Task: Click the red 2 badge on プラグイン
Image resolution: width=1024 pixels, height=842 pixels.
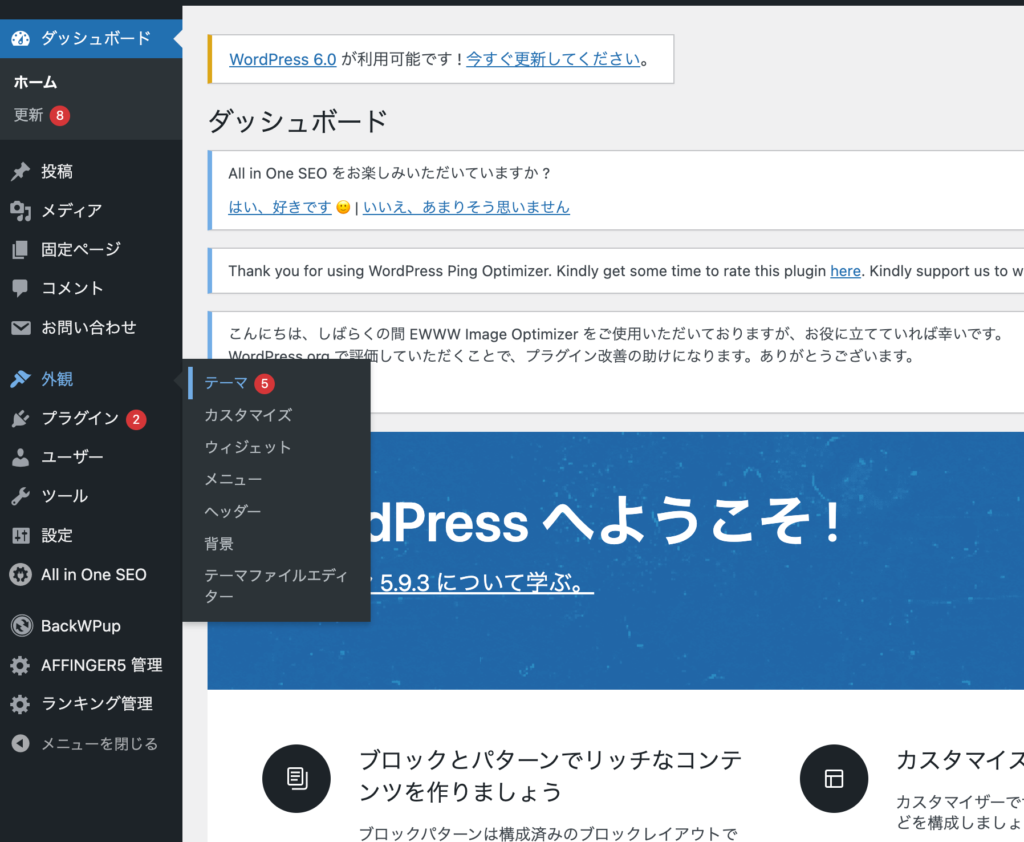Action: click(136, 419)
